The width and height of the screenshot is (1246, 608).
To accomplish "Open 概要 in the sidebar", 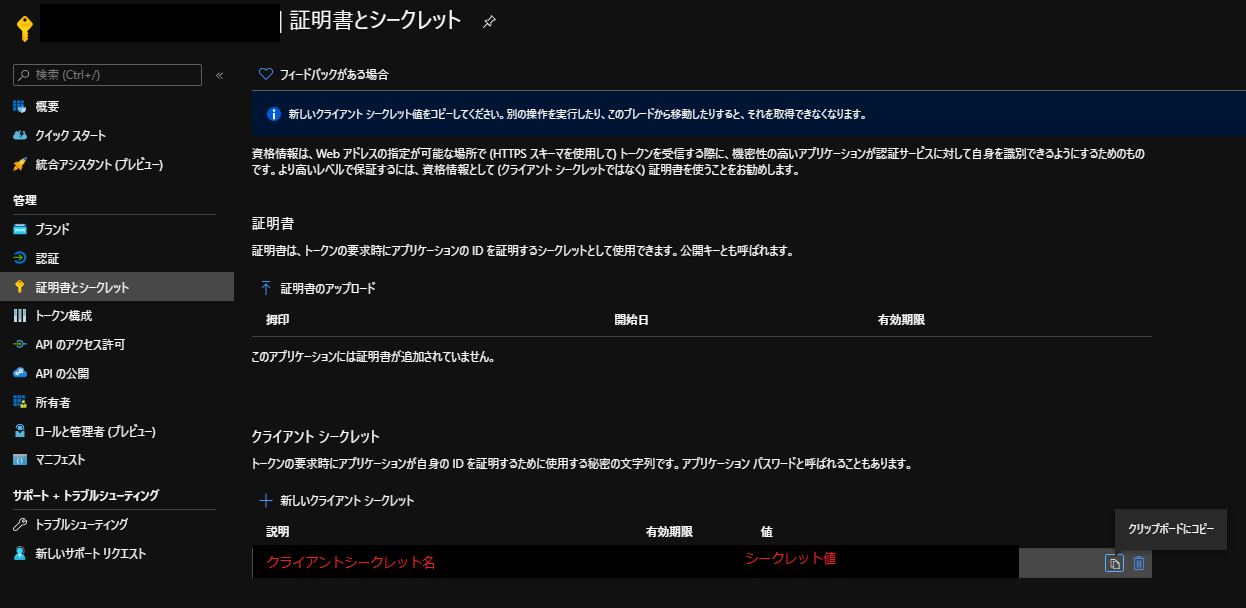I will pyautogui.click(x=47, y=106).
